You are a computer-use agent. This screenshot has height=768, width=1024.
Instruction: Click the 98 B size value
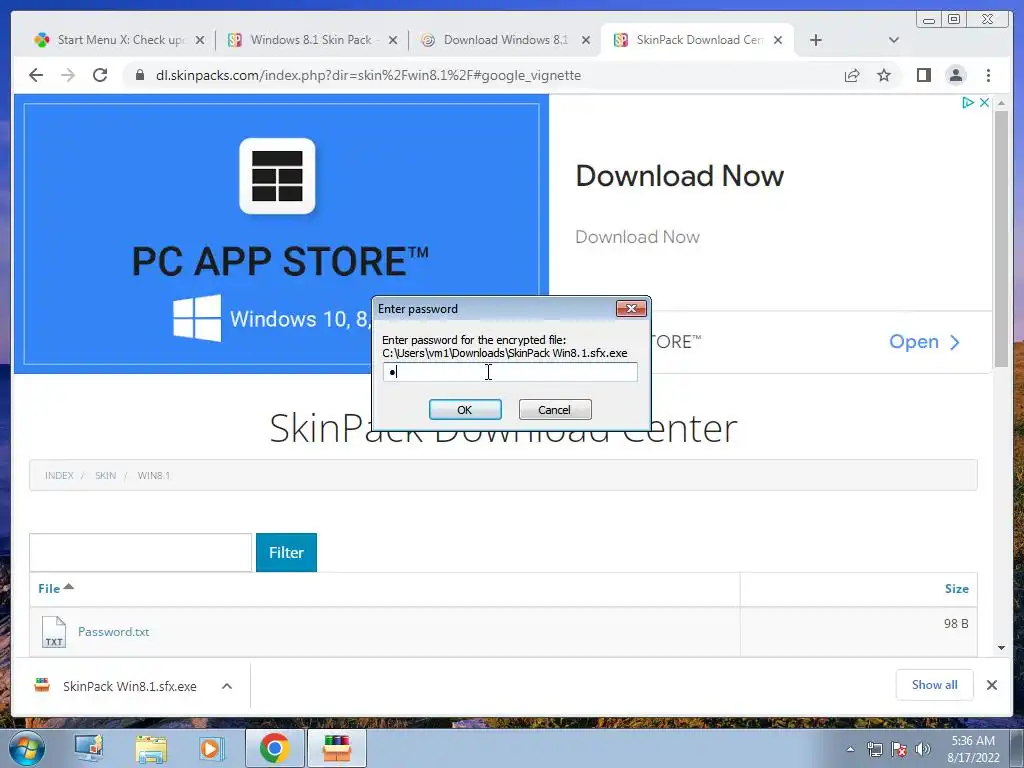coord(955,624)
